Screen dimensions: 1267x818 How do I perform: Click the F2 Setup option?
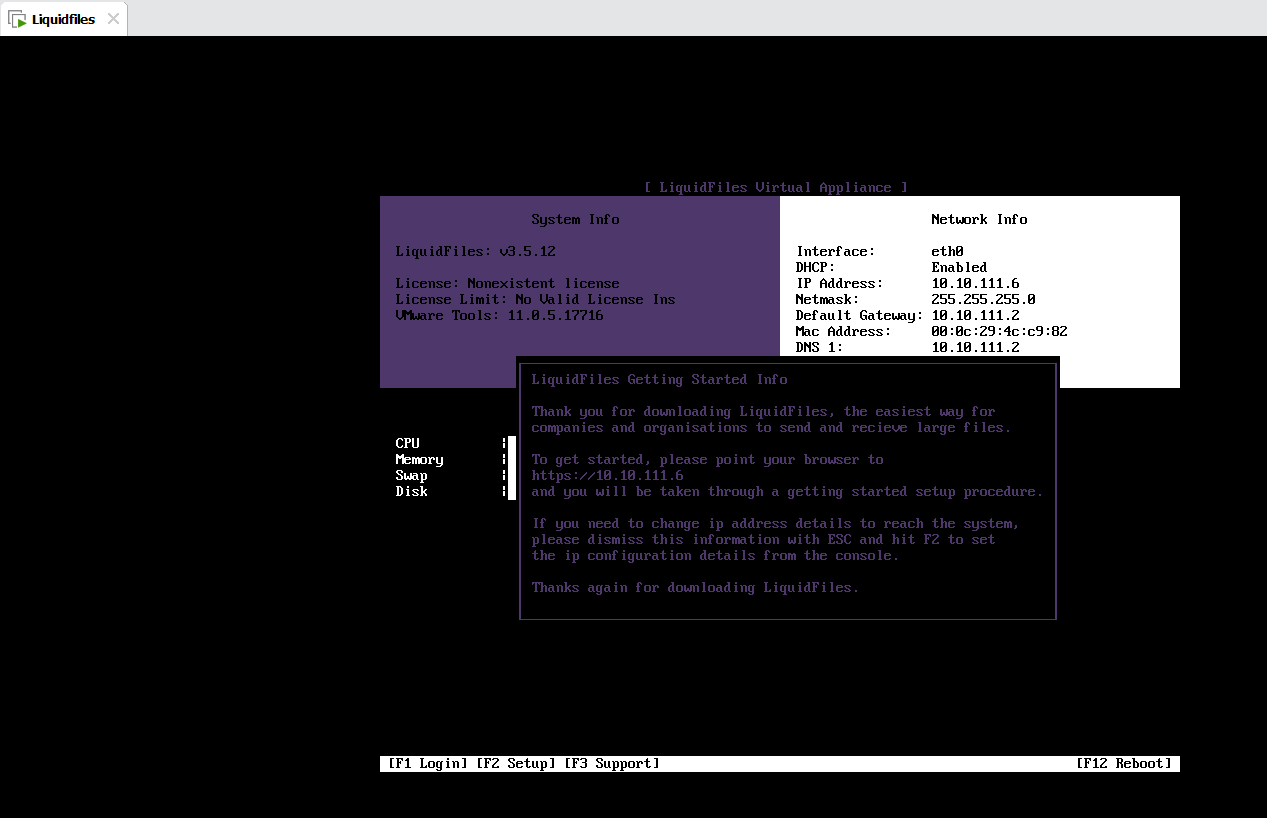[x=515, y=764]
